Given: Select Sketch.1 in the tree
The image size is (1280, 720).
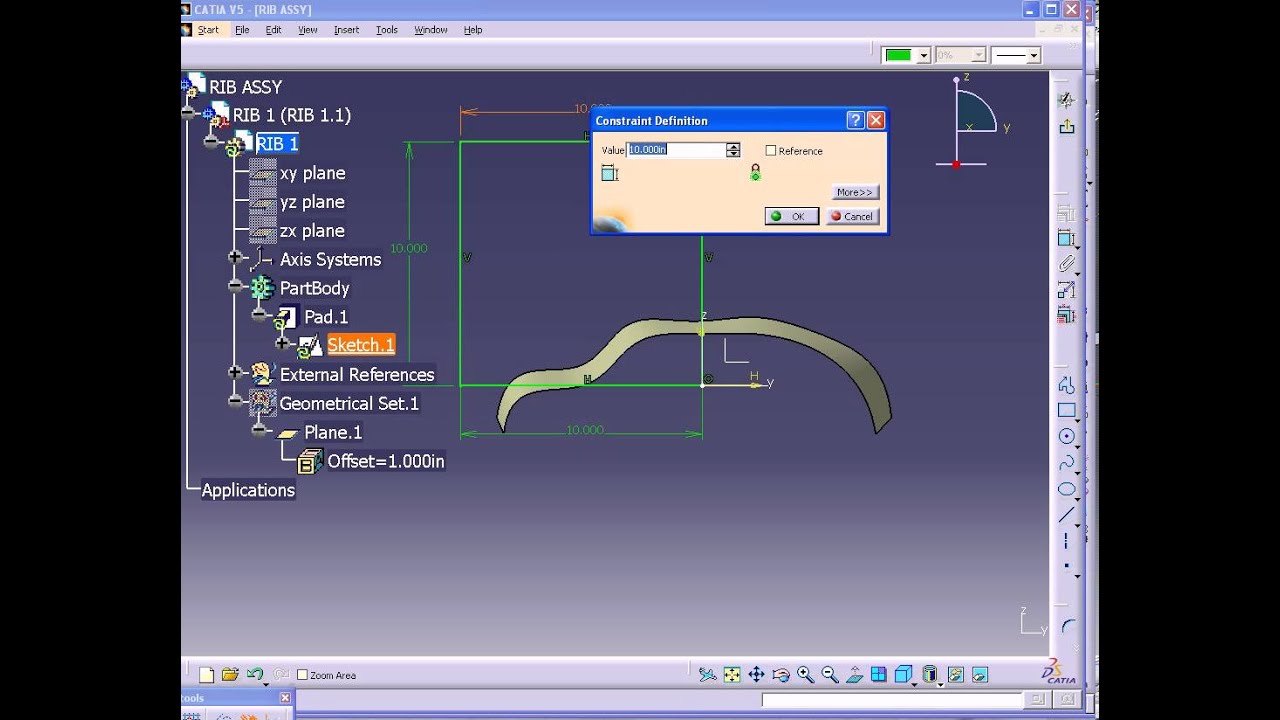Looking at the screenshot, I should [x=361, y=345].
